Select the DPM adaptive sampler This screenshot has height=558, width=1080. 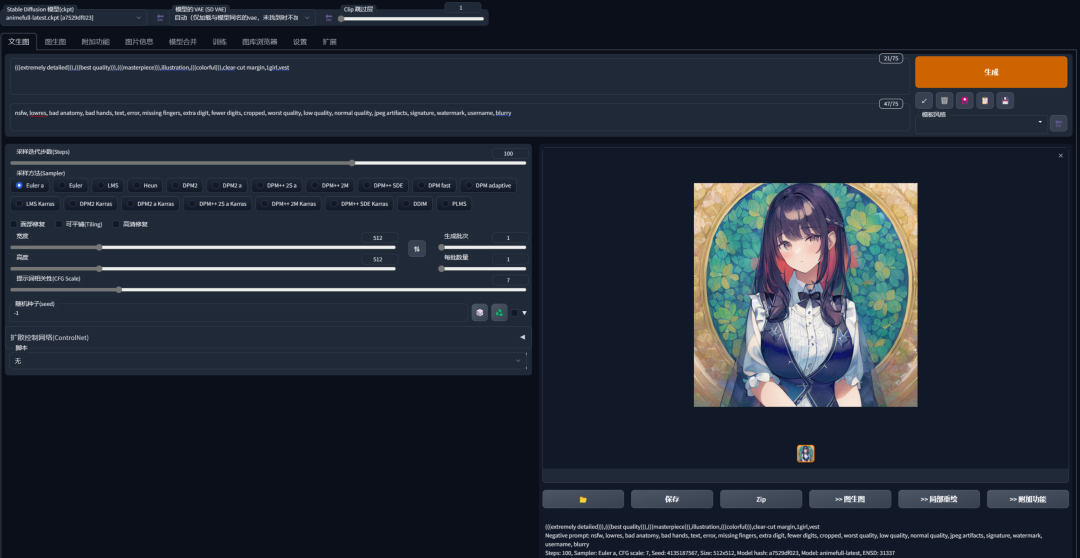click(488, 185)
